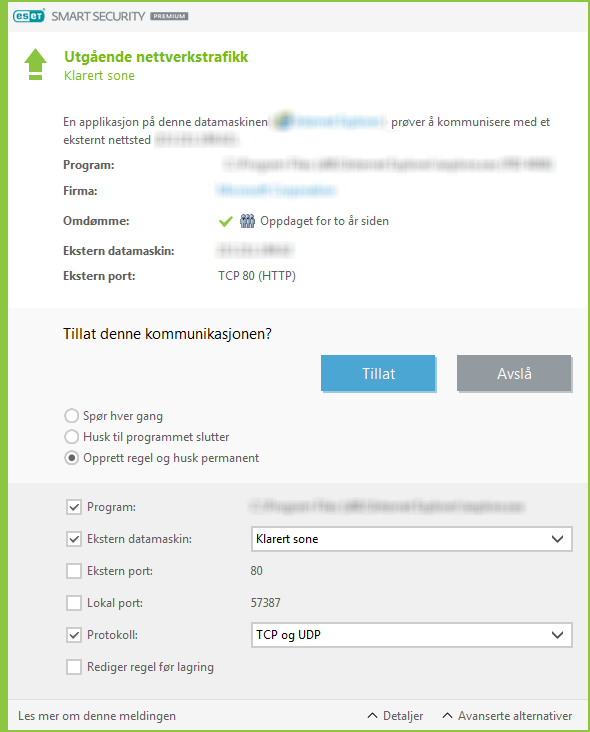Click the Avslå button
The height and width of the screenshot is (732, 590).
[514, 373]
